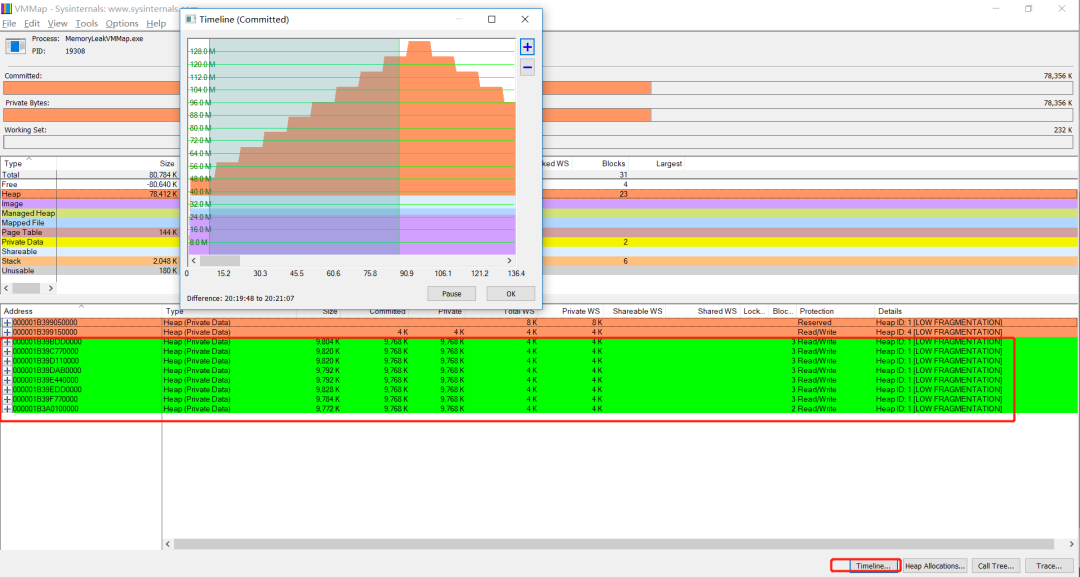Expand row 000001B39DAB0000
The width and height of the screenshot is (1080, 577).
tap(8, 370)
